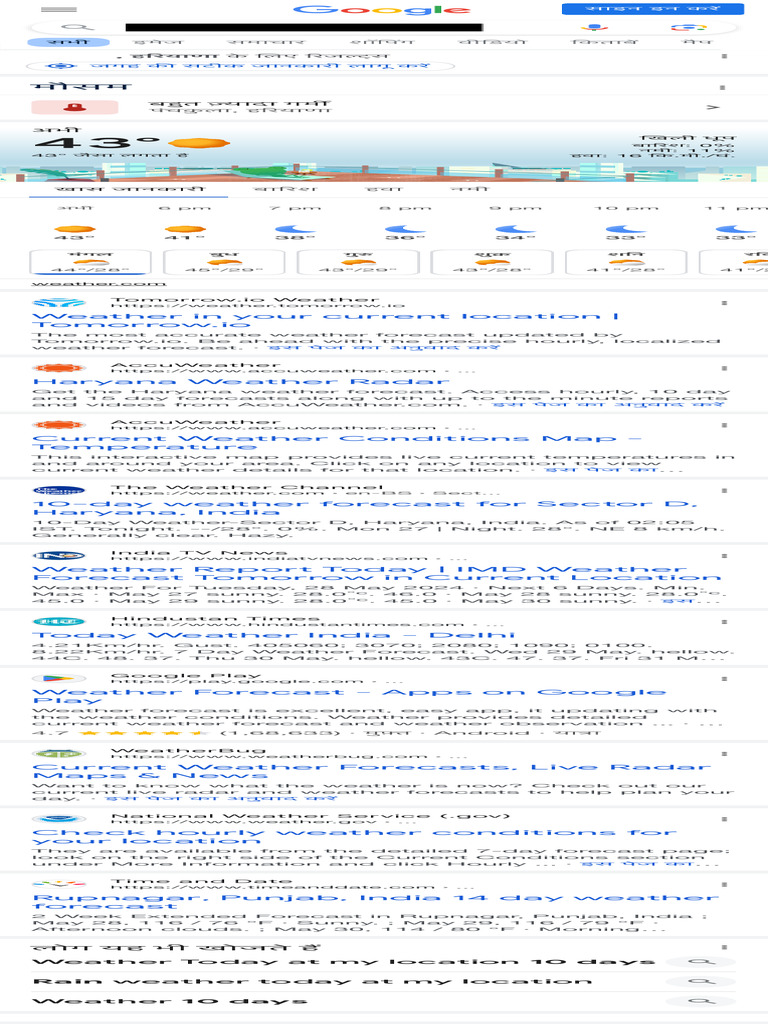Open 'Weather Forecast - Apps on Google Play' result
768x1024 pixels.
coord(349,696)
